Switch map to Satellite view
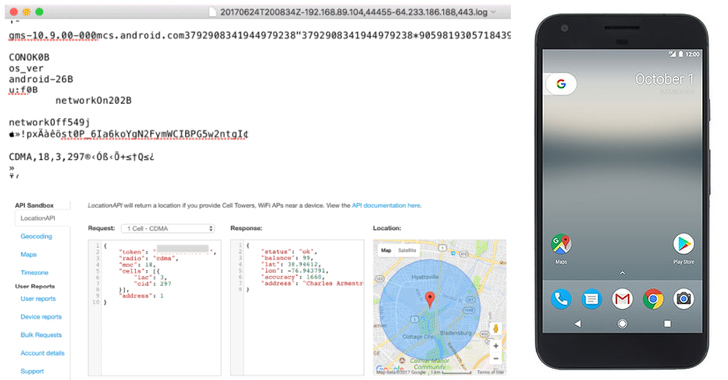The height and width of the screenshot is (380, 728). click(407, 250)
